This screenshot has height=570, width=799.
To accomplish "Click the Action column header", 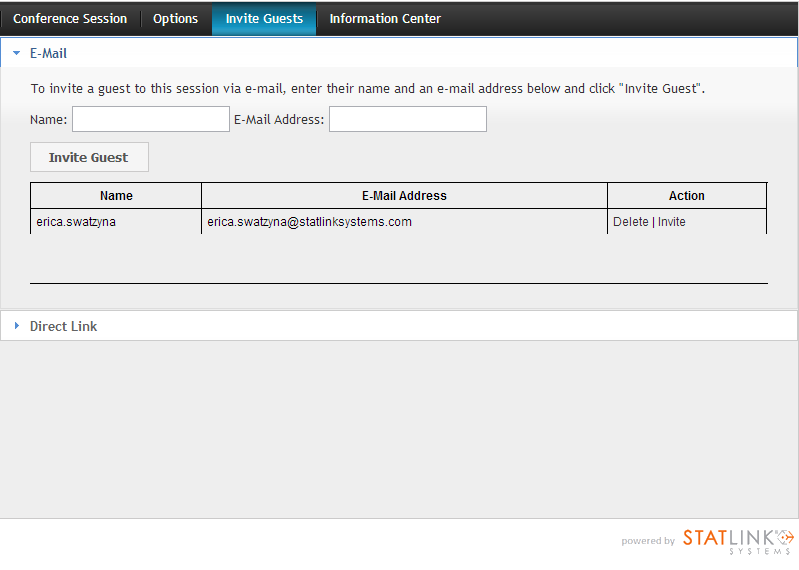I will click(x=686, y=196).
